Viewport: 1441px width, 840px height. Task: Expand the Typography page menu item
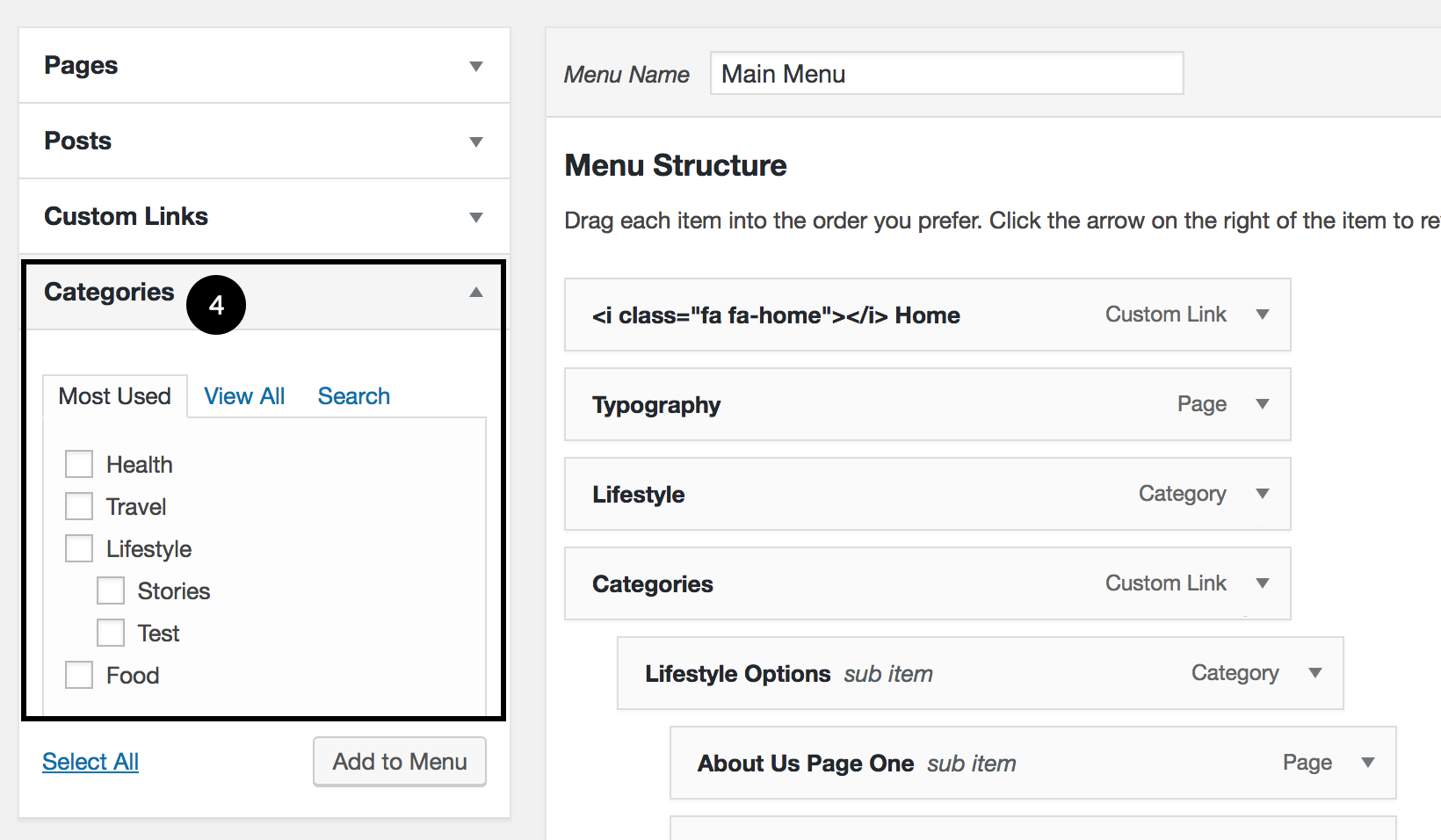pyautogui.click(x=1264, y=404)
